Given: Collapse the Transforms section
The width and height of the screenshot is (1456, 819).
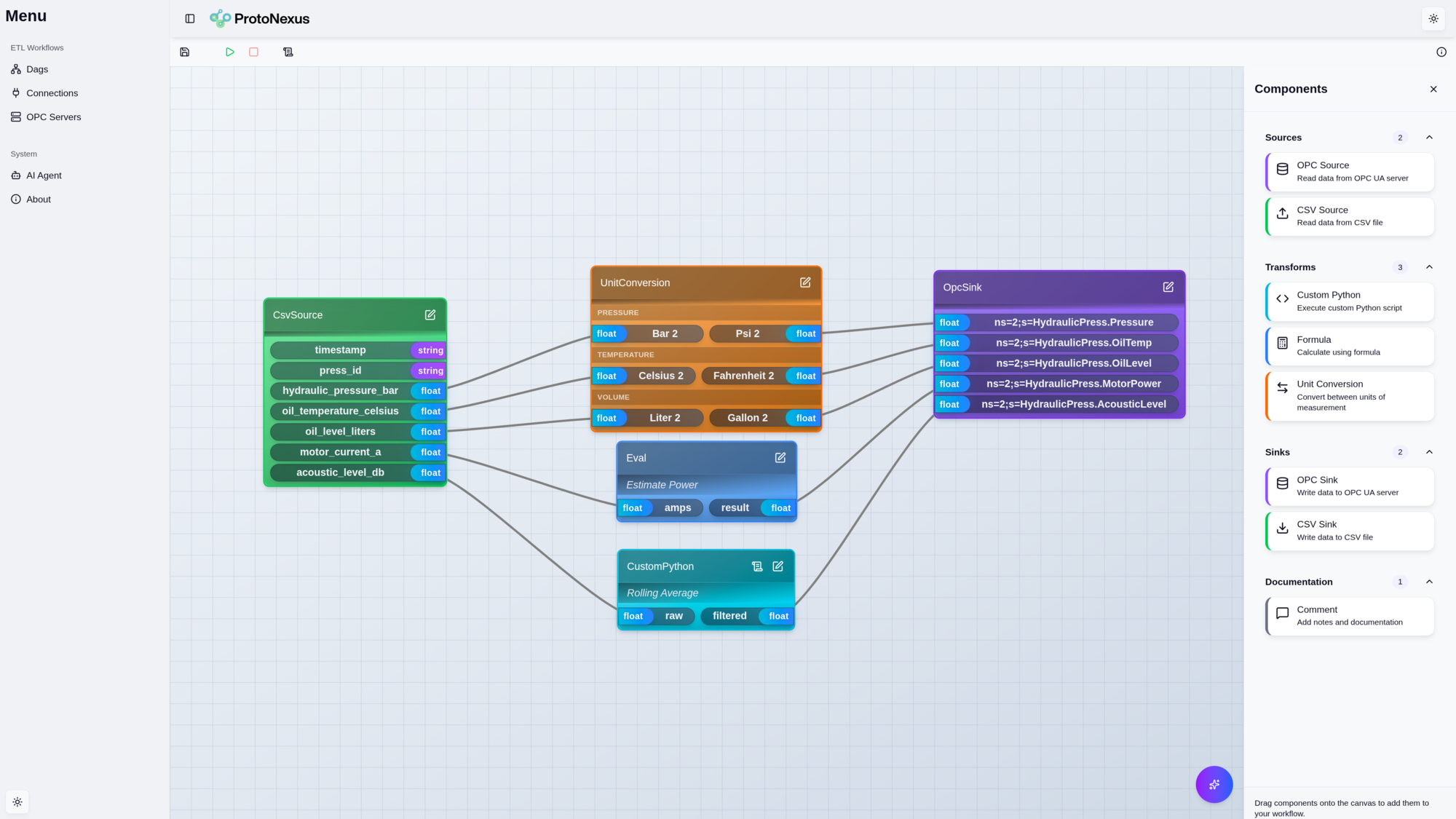Looking at the screenshot, I should click(1429, 267).
